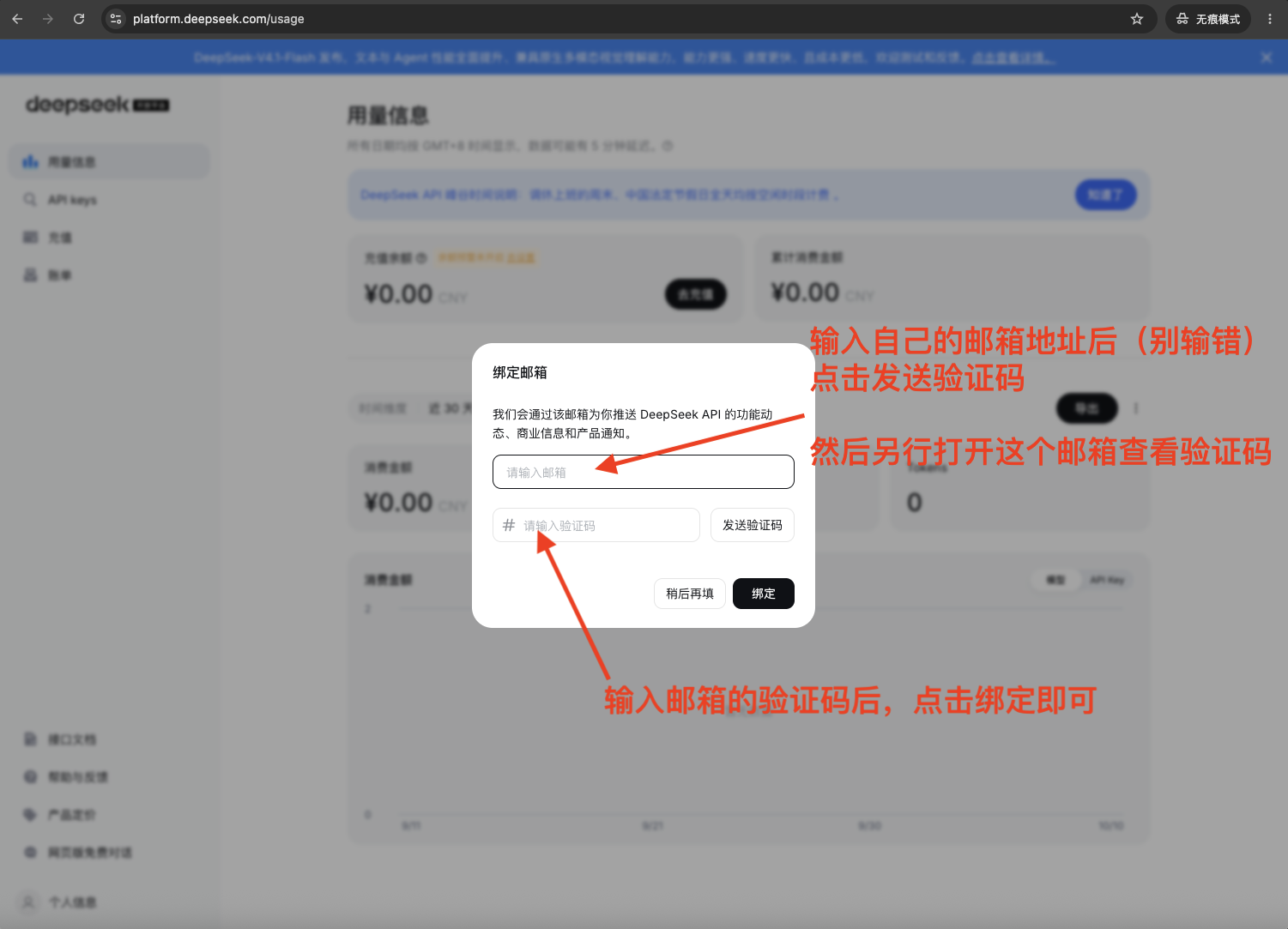Click the browser back arrow

coord(17,19)
